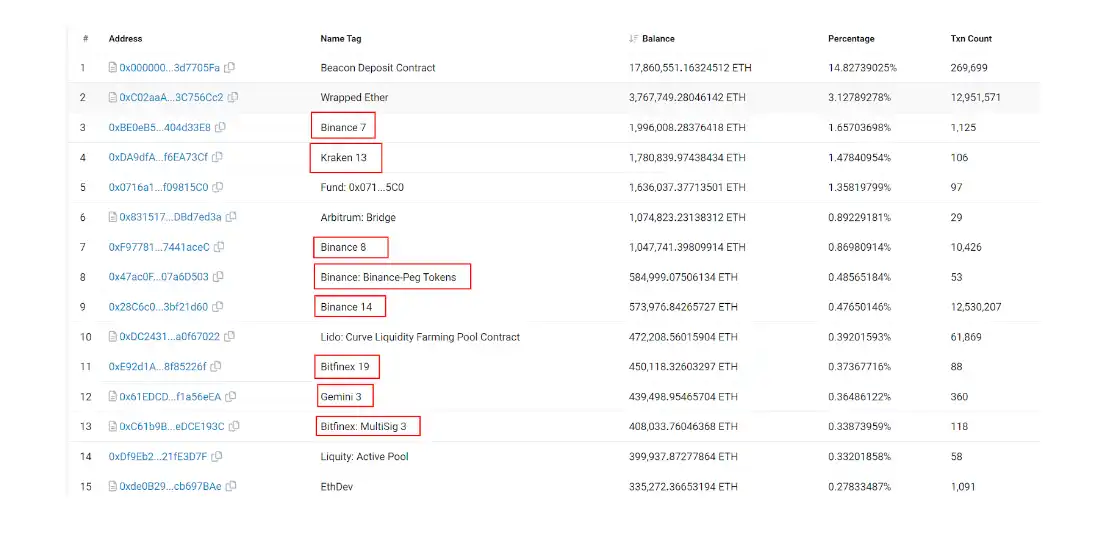Copy Binance-Peg Tokens address icon

pyautogui.click(x=218, y=277)
